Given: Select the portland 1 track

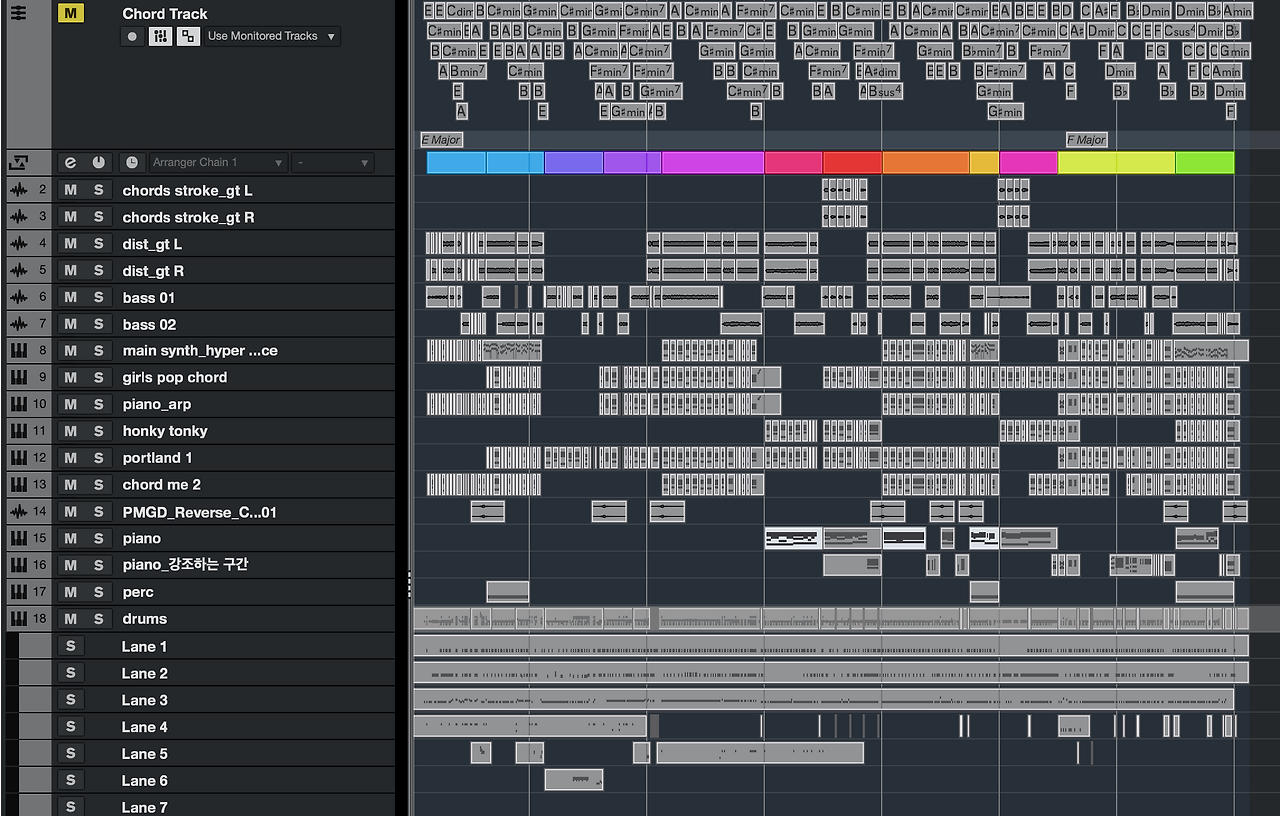Looking at the screenshot, I should click(x=157, y=458).
